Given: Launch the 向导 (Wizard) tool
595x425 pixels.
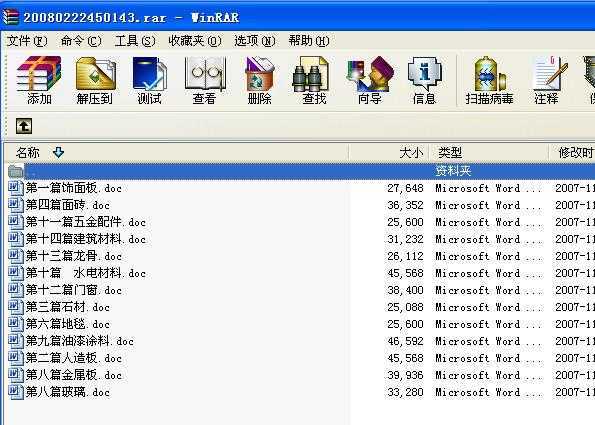Looking at the screenshot, I should pyautogui.click(x=369, y=80).
